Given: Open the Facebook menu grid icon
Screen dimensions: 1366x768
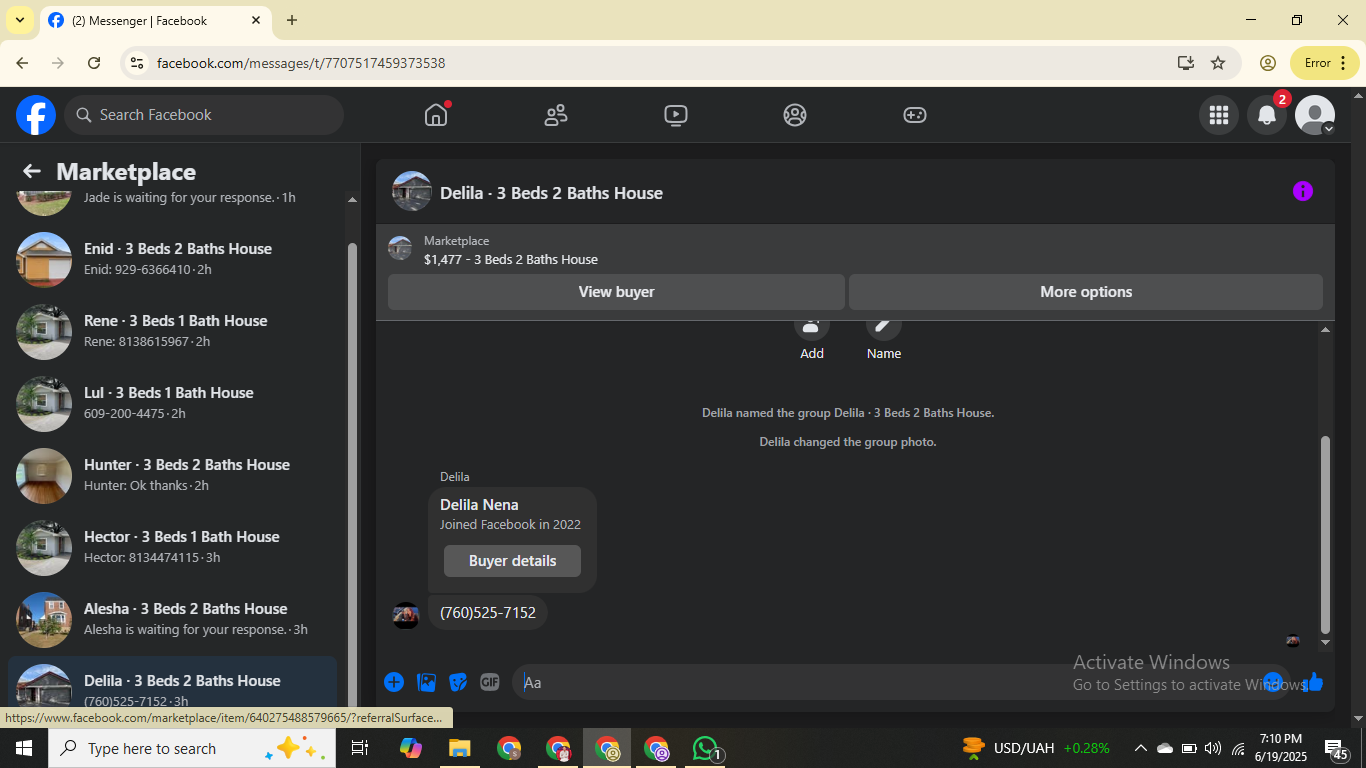Looking at the screenshot, I should click(1218, 115).
